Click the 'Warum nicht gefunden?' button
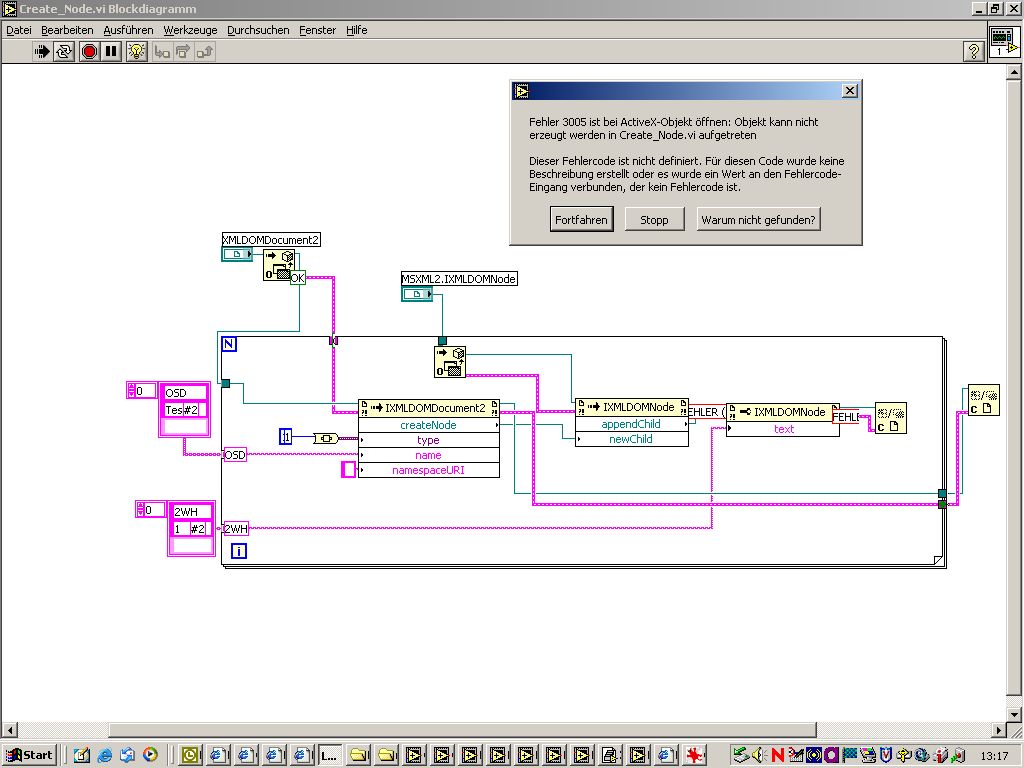 click(x=758, y=220)
